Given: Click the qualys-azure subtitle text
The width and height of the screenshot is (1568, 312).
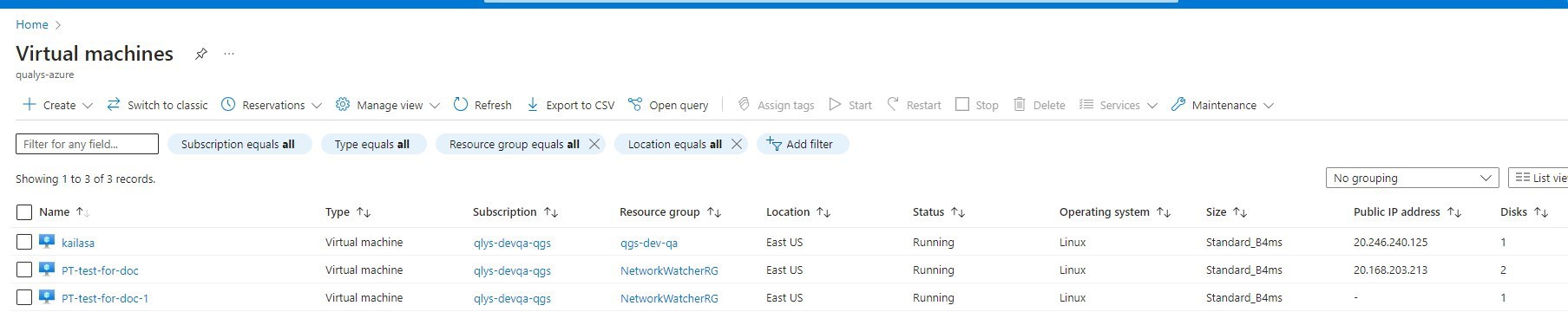Looking at the screenshot, I should [45, 75].
